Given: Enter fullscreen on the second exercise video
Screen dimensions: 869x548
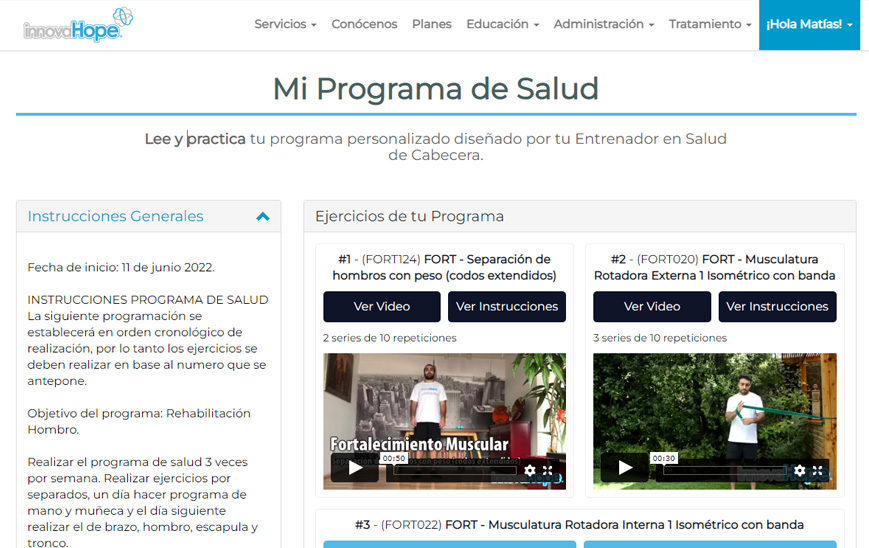Looking at the screenshot, I should pos(817,470).
